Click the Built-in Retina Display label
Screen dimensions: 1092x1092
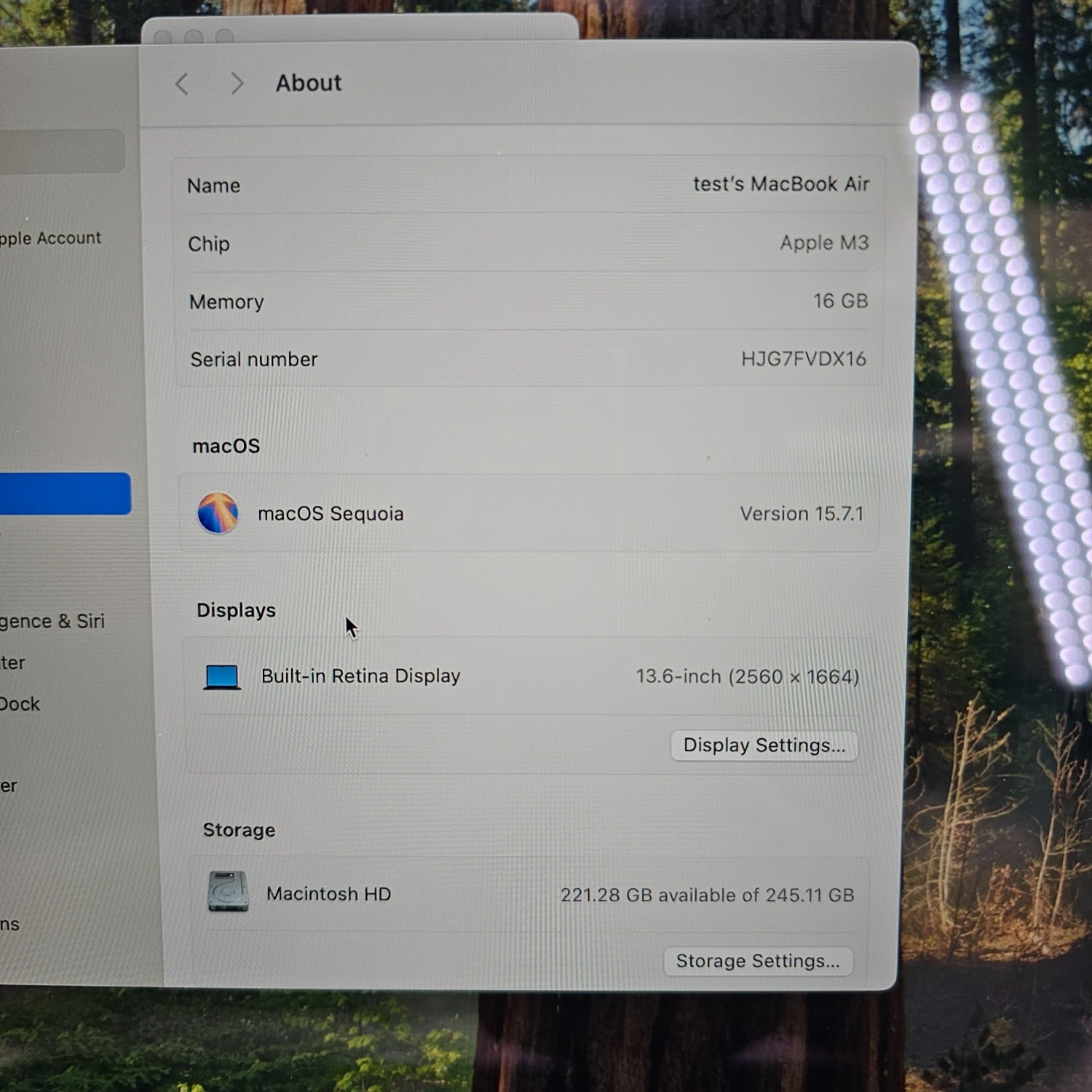point(360,676)
